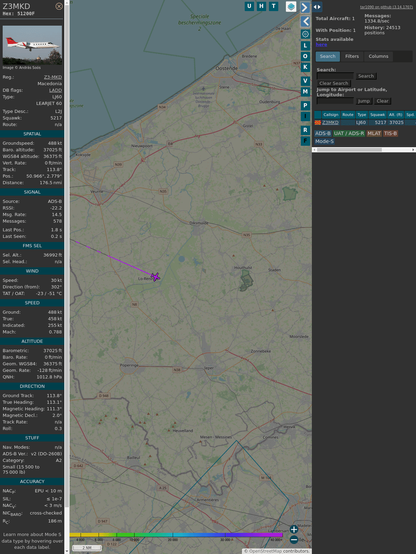Toggle the O map button
Image resolution: width=416 pixels, height=554 pixels.
coord(305,56)
